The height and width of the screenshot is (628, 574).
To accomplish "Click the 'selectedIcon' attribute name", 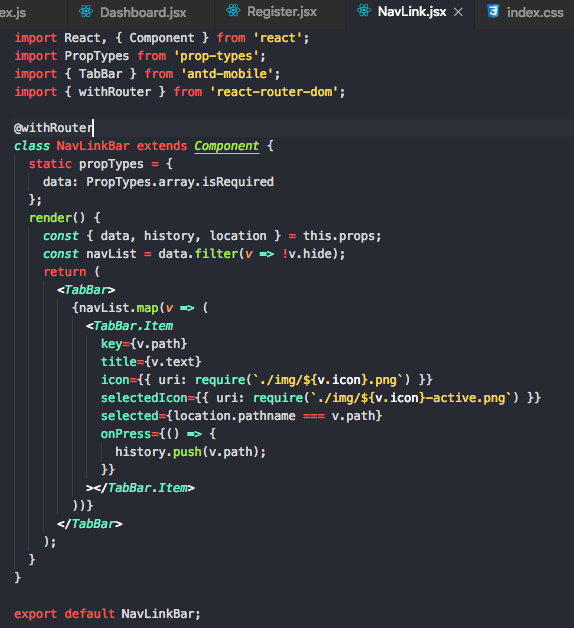I will tap(144, 398).
